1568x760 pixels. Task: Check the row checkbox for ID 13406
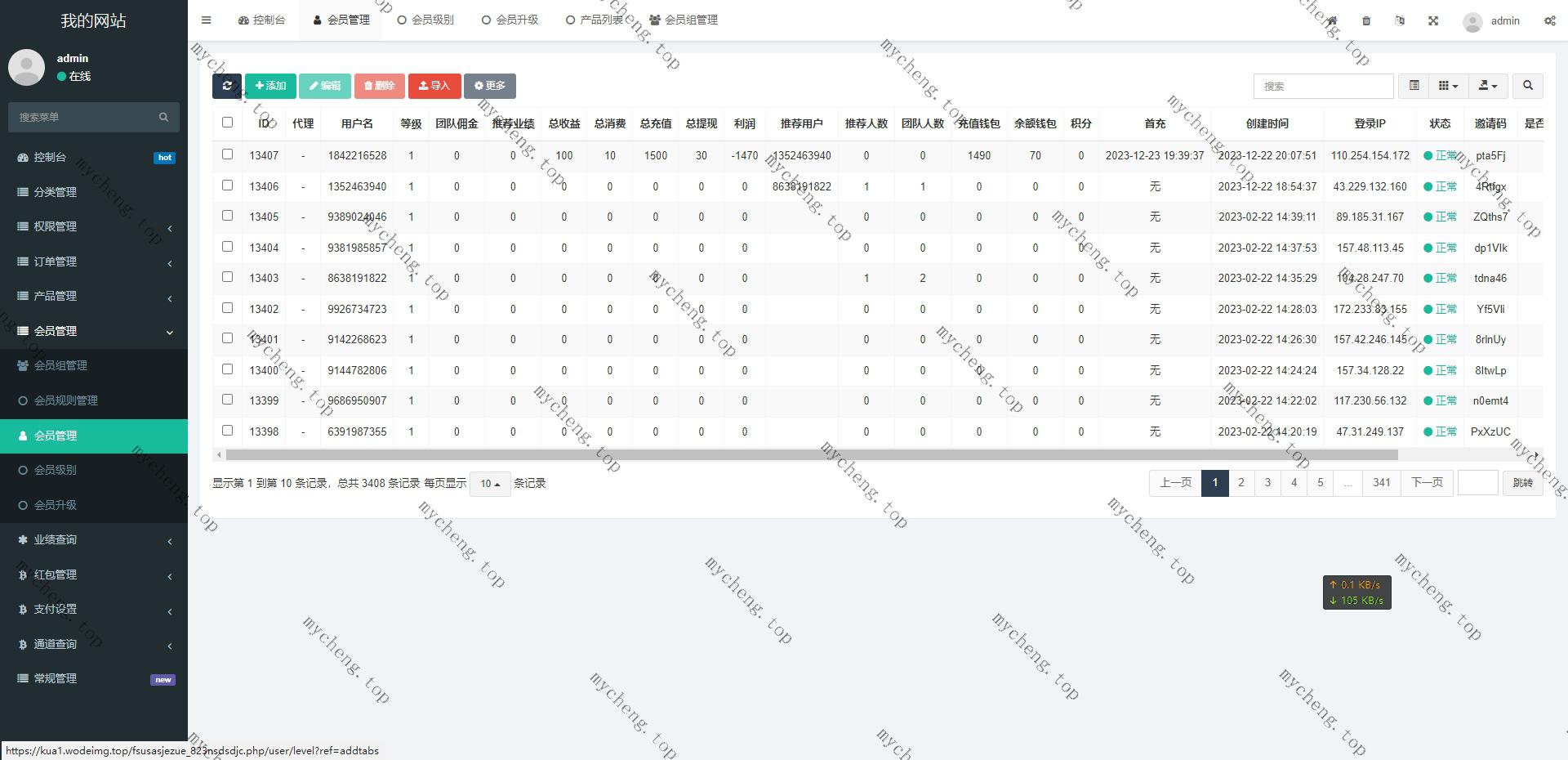pos(227,185)
